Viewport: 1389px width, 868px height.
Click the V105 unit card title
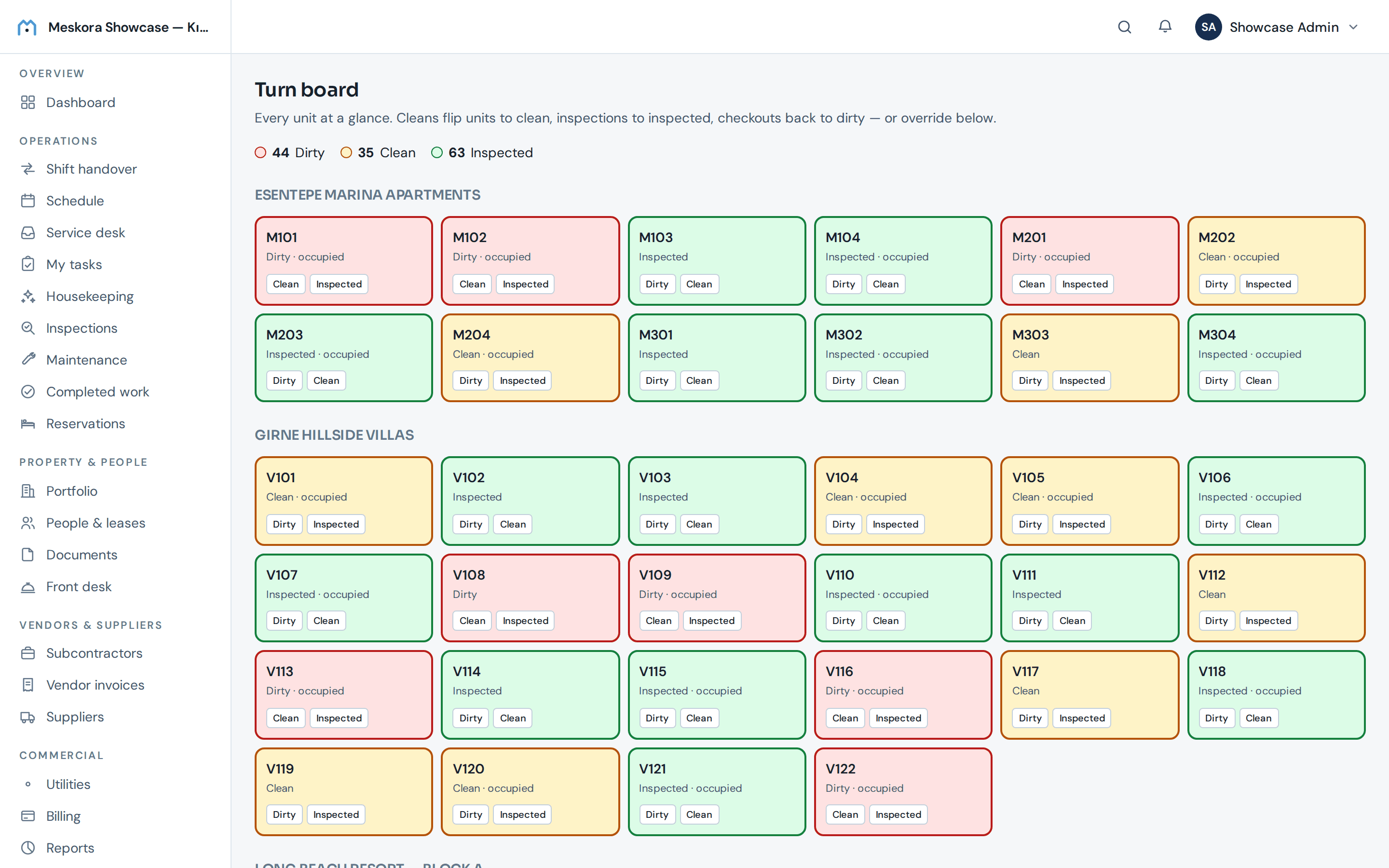click(x=1028, y=477)
